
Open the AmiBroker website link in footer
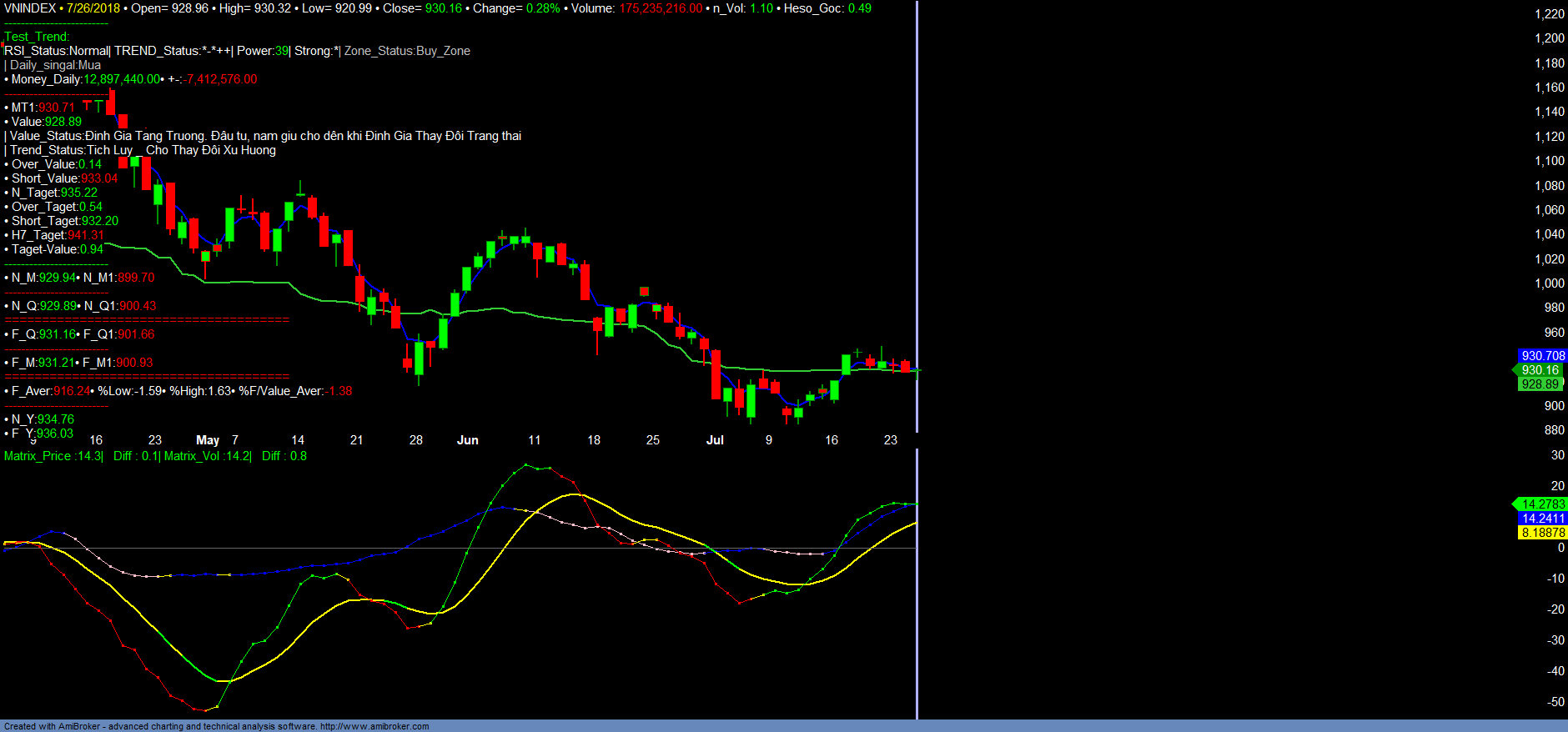374,726
